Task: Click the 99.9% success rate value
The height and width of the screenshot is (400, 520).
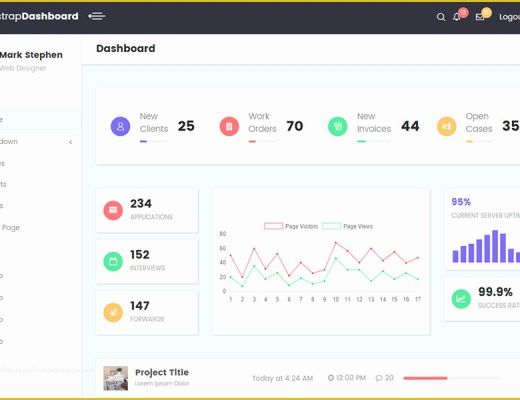Action: [x=495, y=292]
